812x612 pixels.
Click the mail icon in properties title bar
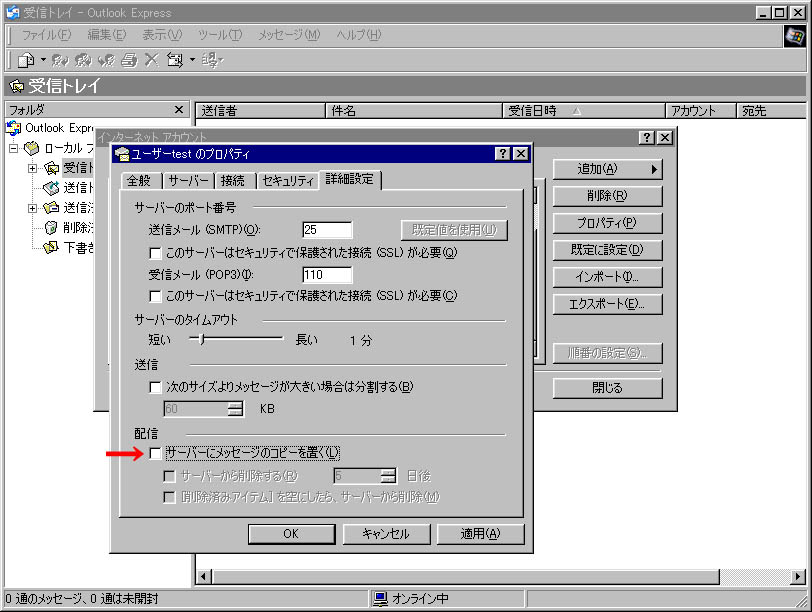click(122, 154)
